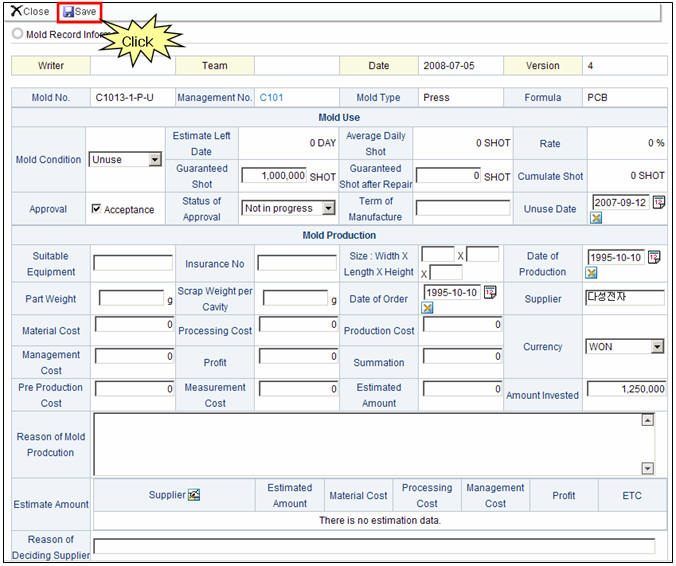
Task: Click the Close button
Action: pos(30,11)
